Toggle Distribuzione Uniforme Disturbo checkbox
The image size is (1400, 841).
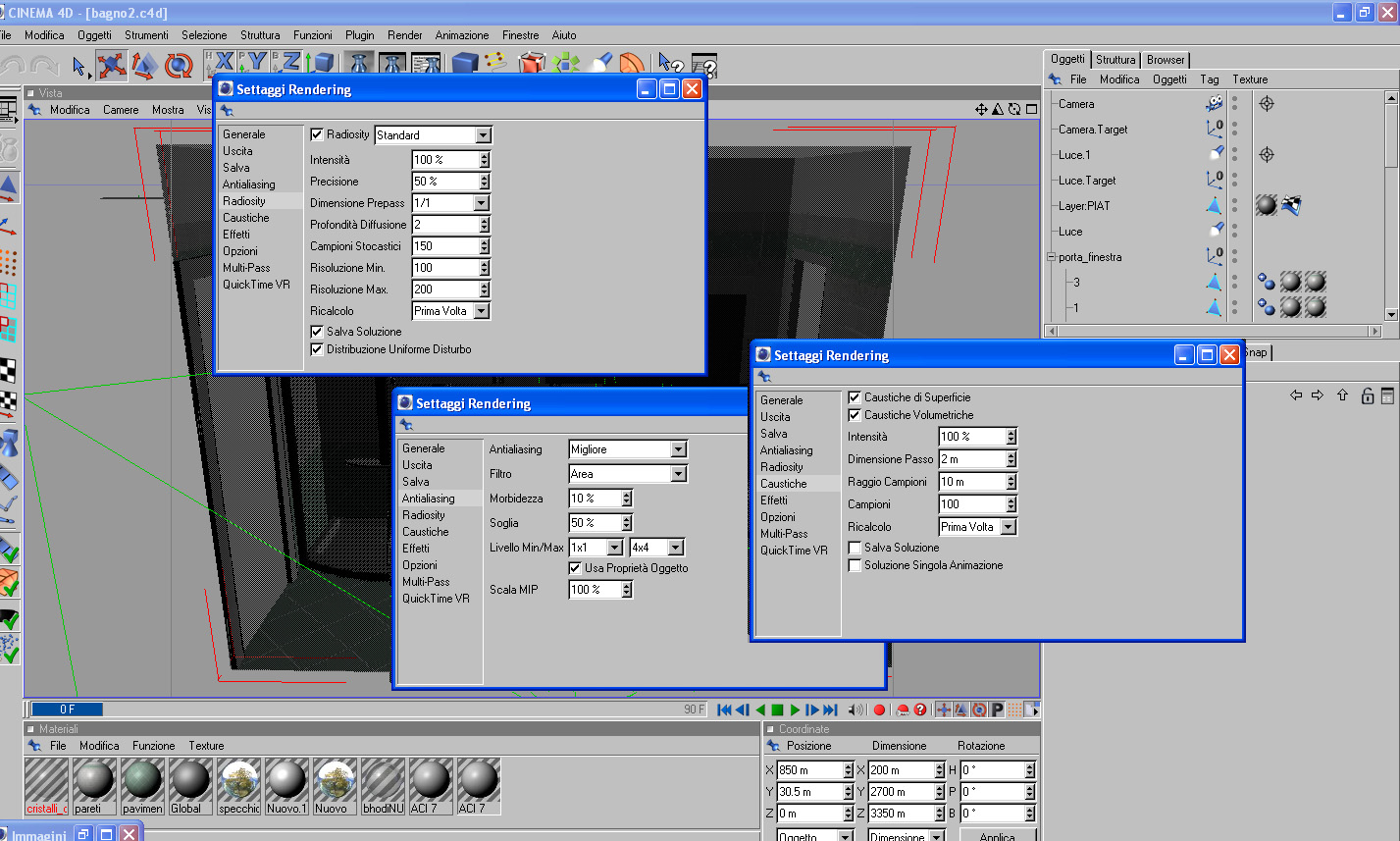pyautogui.click(x=317, y=349)
